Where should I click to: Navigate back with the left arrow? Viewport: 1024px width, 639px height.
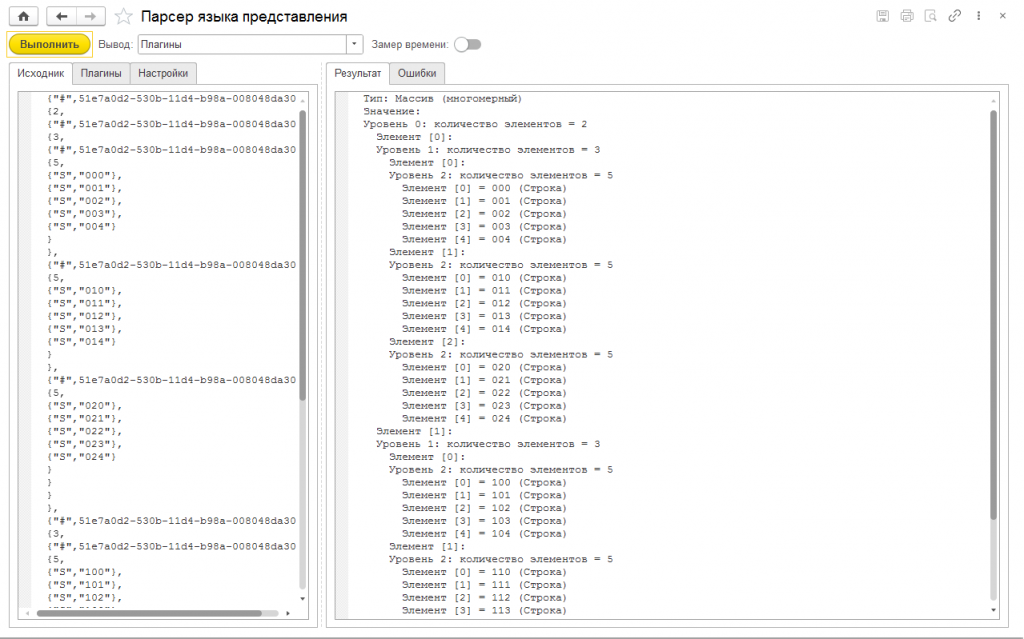(x=61, y=16)
